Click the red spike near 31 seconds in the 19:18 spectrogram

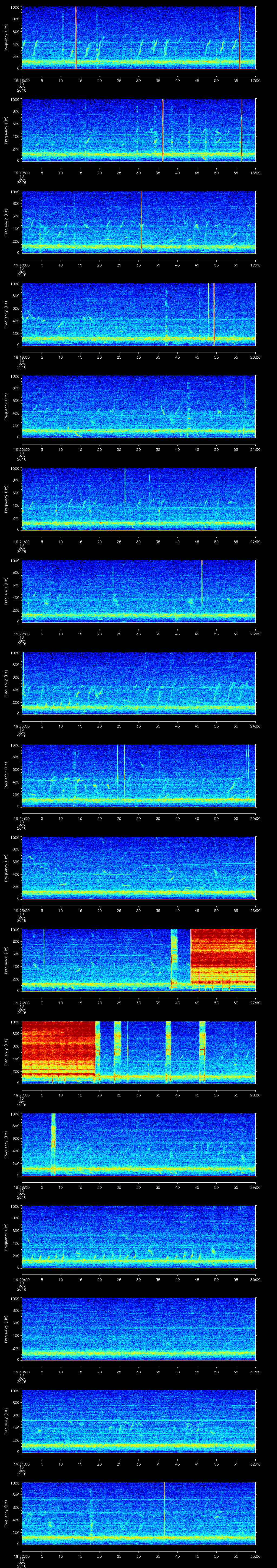(141, 222)
